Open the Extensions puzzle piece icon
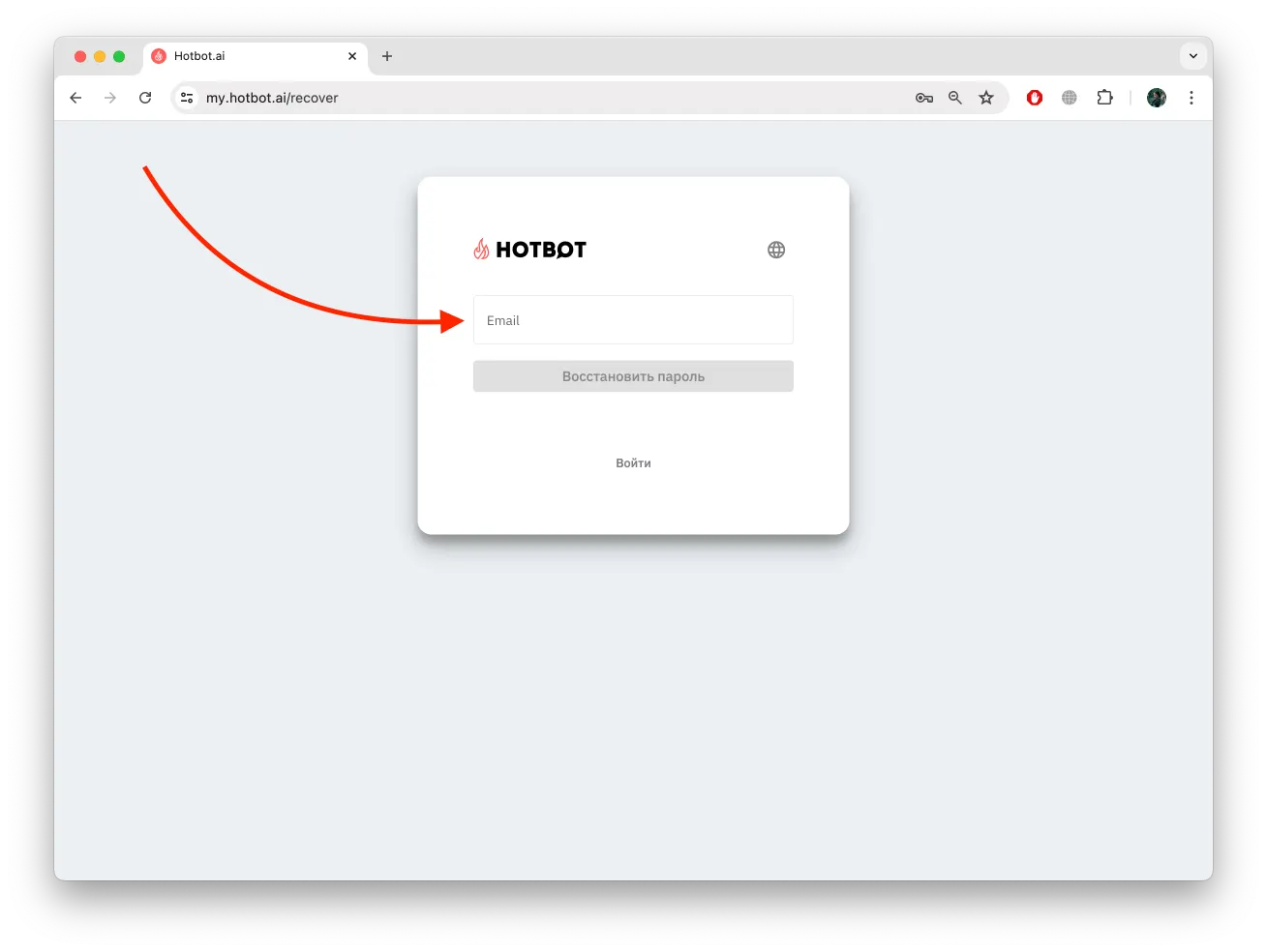The image size is (1267, 952). 1104,98
